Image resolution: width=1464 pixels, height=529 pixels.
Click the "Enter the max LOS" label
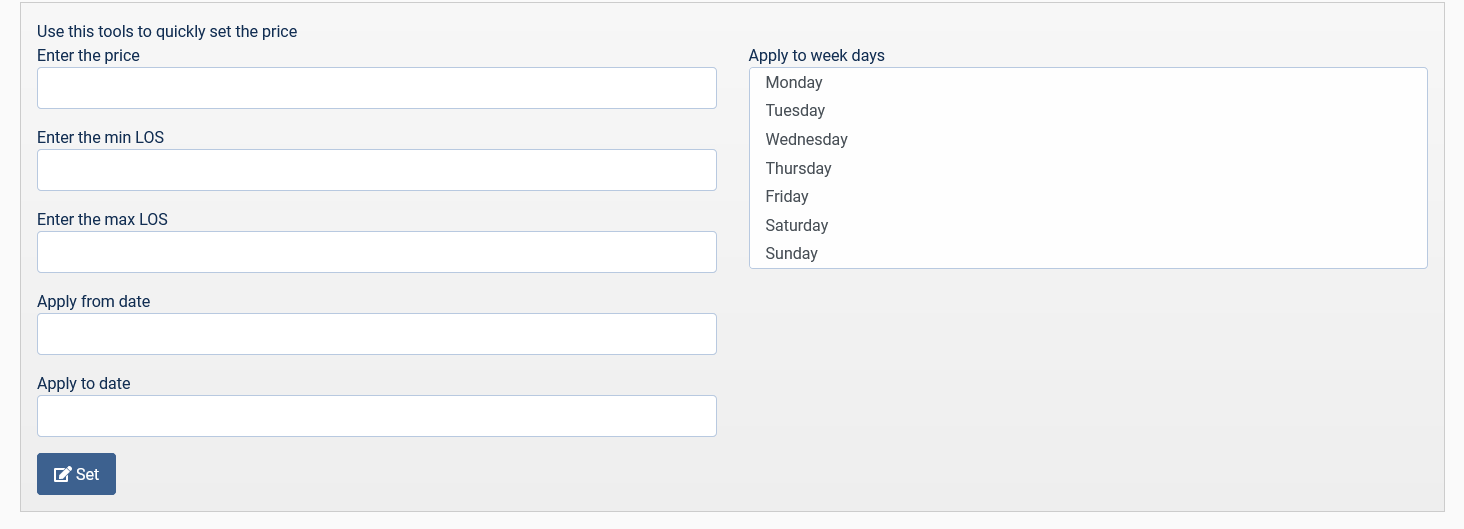pos(102,220)
